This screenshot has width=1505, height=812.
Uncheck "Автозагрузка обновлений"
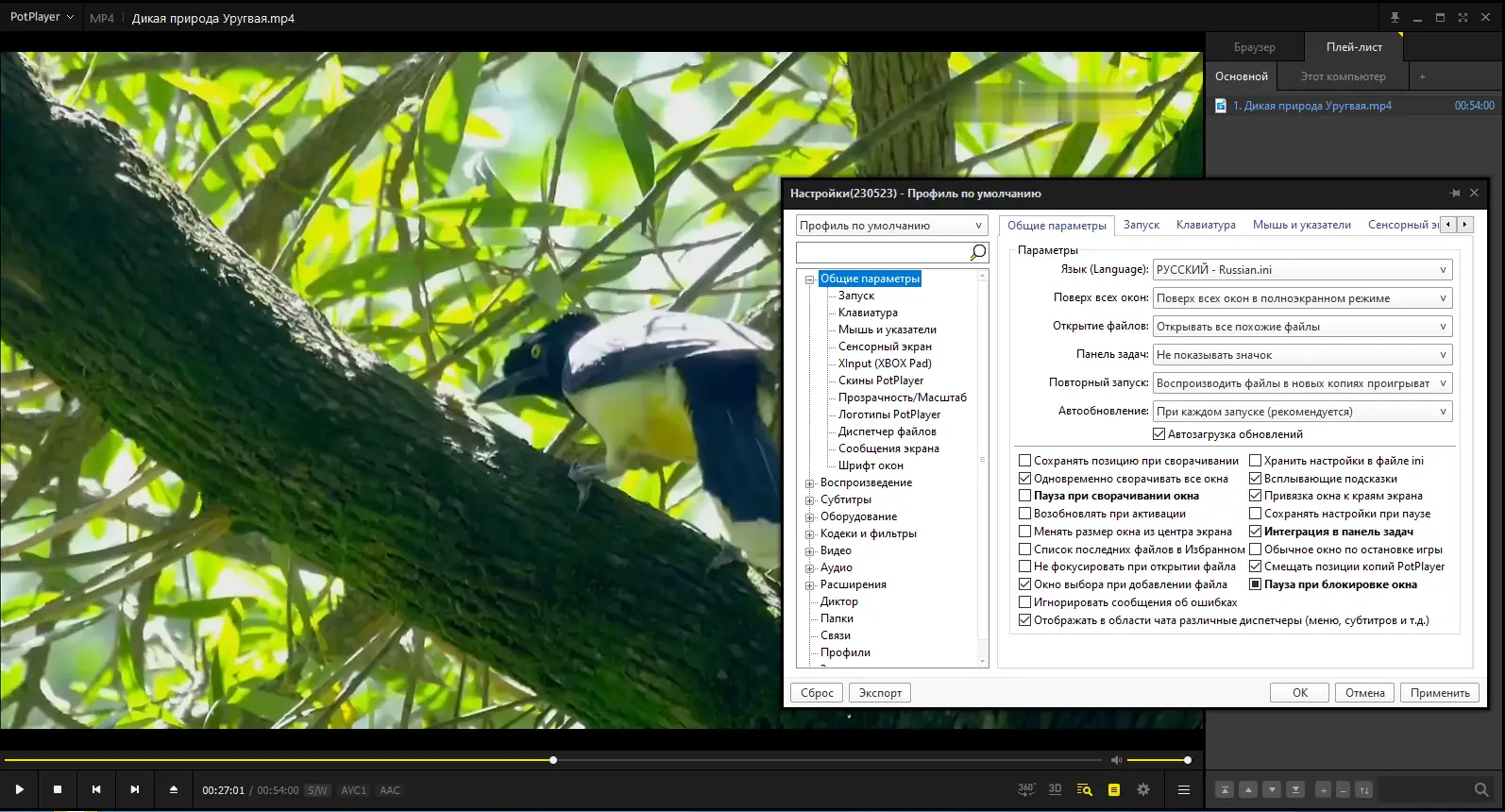(x=1158, y=434)
